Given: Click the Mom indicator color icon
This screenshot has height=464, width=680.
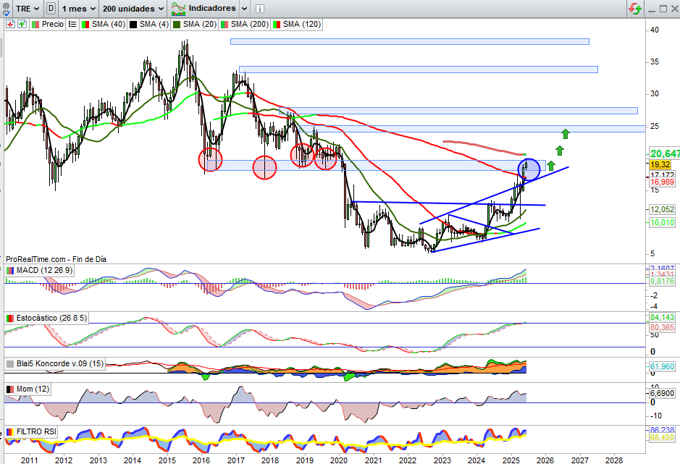Looking at the screenshot, I should 10,389.
